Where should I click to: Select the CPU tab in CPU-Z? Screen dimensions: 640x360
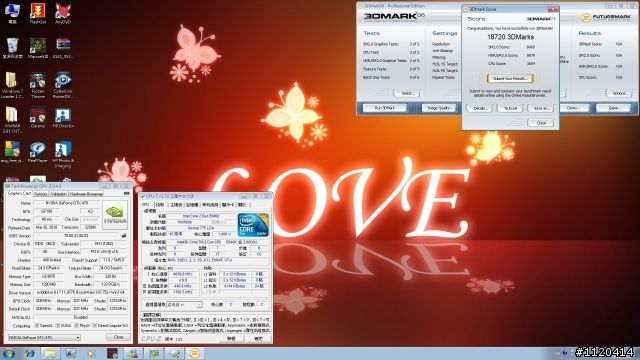(x=145, y=204)
